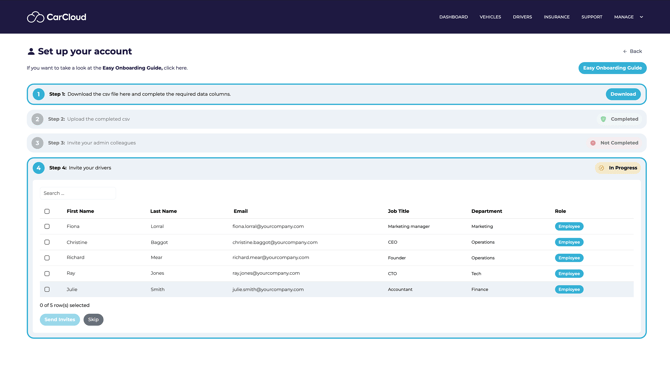Check the box for Ray Jones
The image size is (670, 379).
coord(47,273)
